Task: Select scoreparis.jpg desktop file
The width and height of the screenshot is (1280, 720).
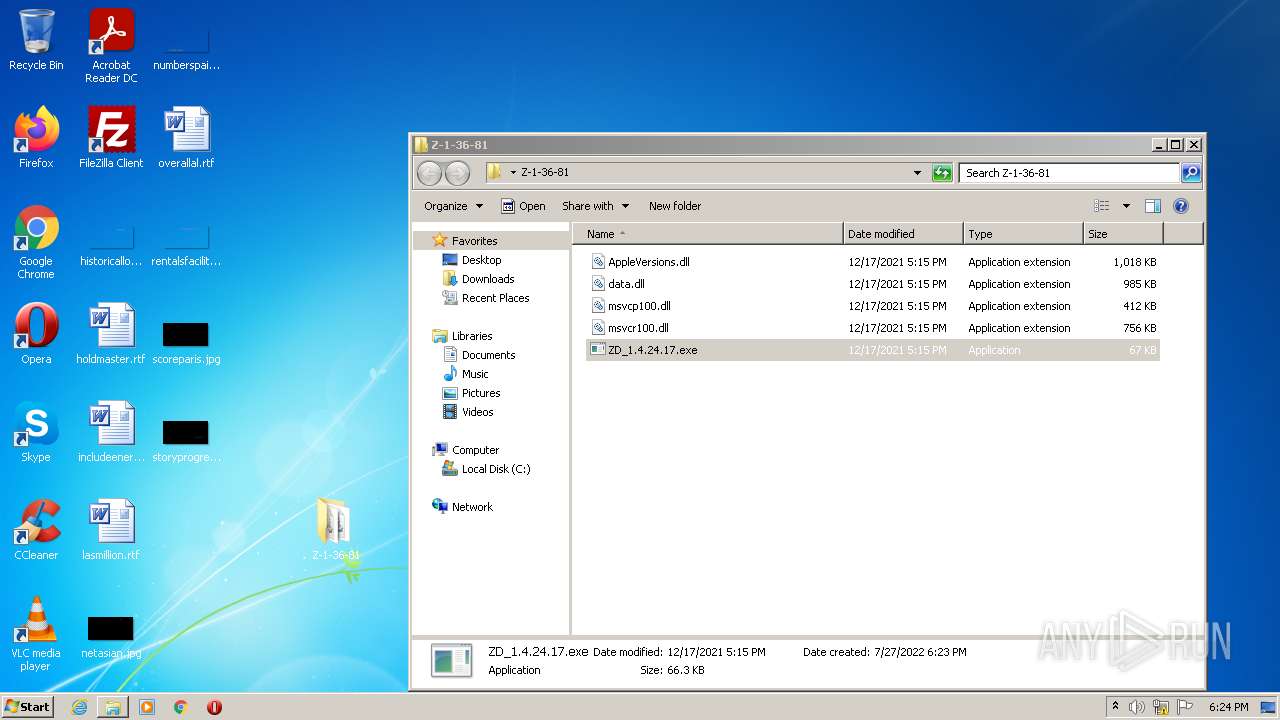Action: (186, 343)
